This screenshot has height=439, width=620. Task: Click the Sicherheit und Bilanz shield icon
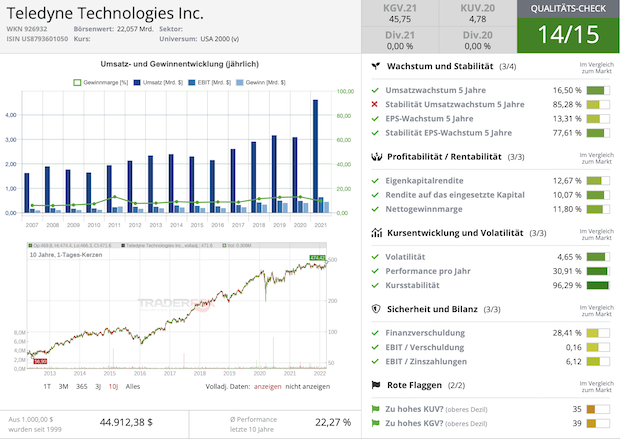pos(376,309)
